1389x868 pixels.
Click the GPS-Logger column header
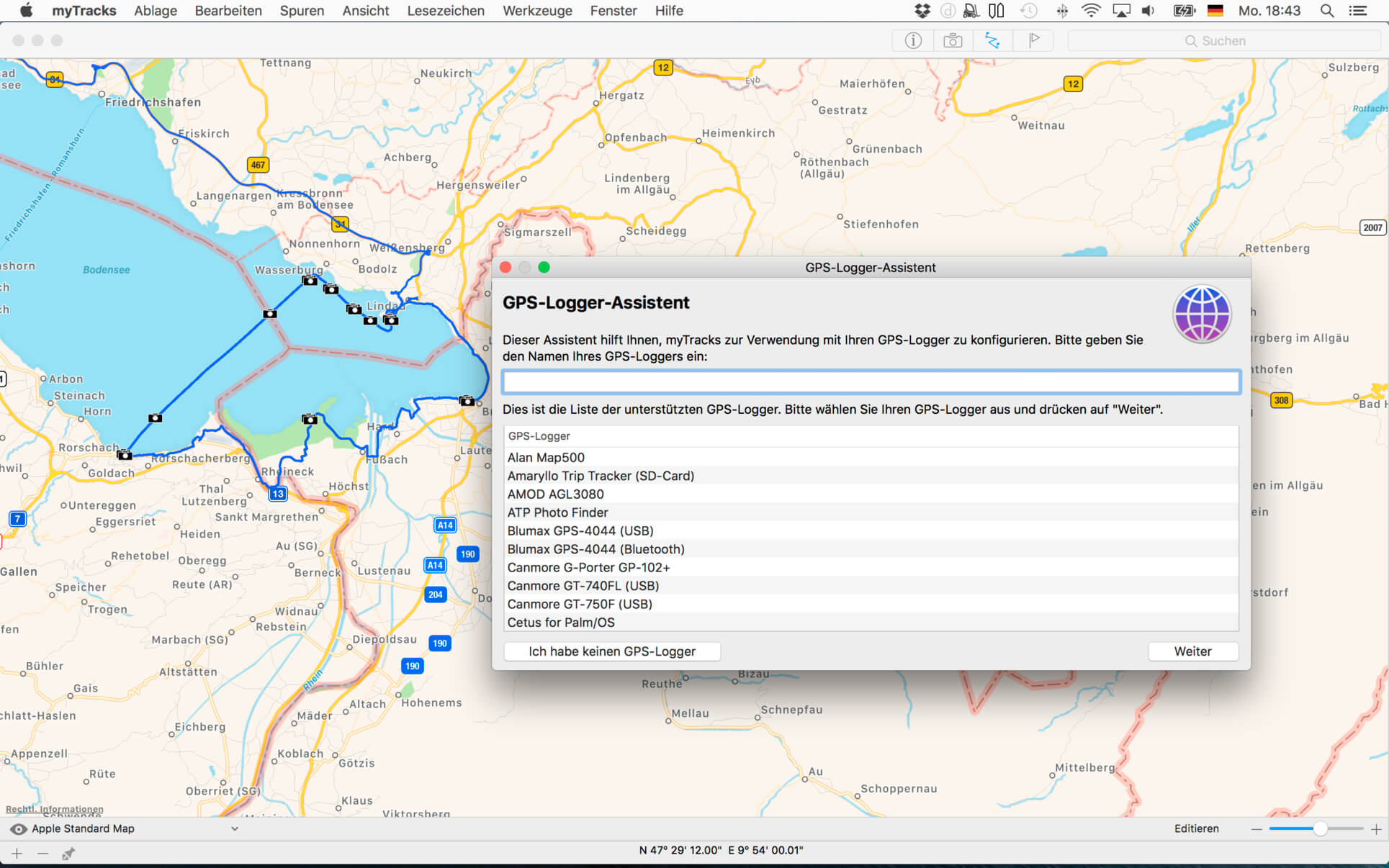pos(871,436)
